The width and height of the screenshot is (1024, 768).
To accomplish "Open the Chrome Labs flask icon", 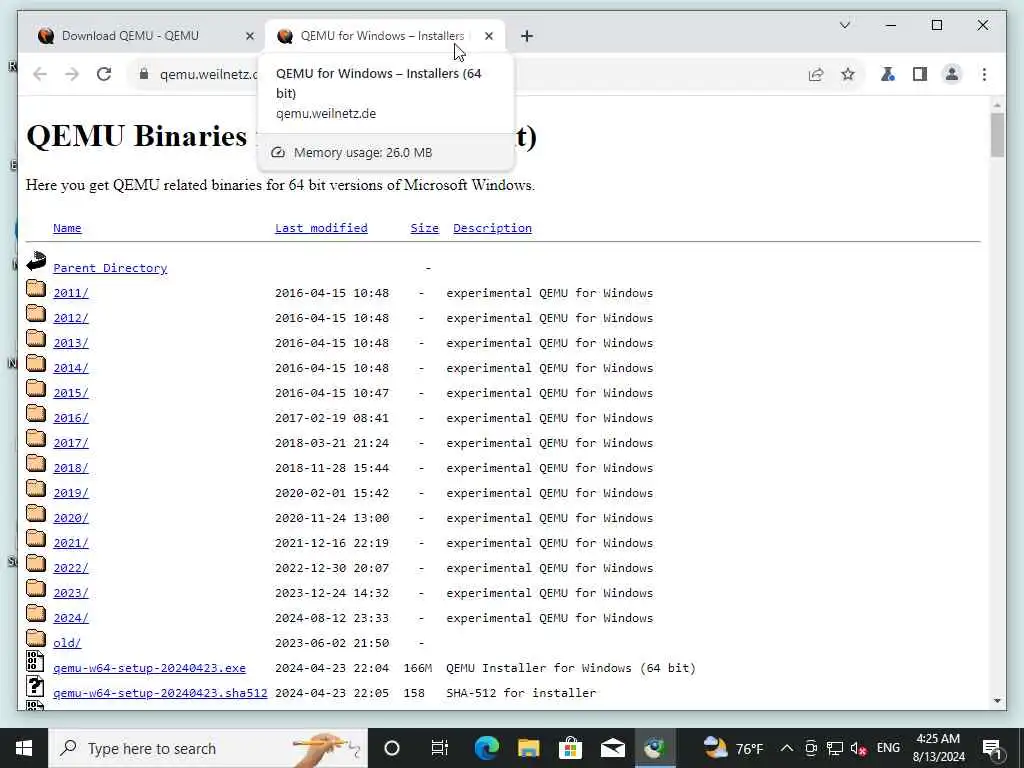I will (888, 74).
